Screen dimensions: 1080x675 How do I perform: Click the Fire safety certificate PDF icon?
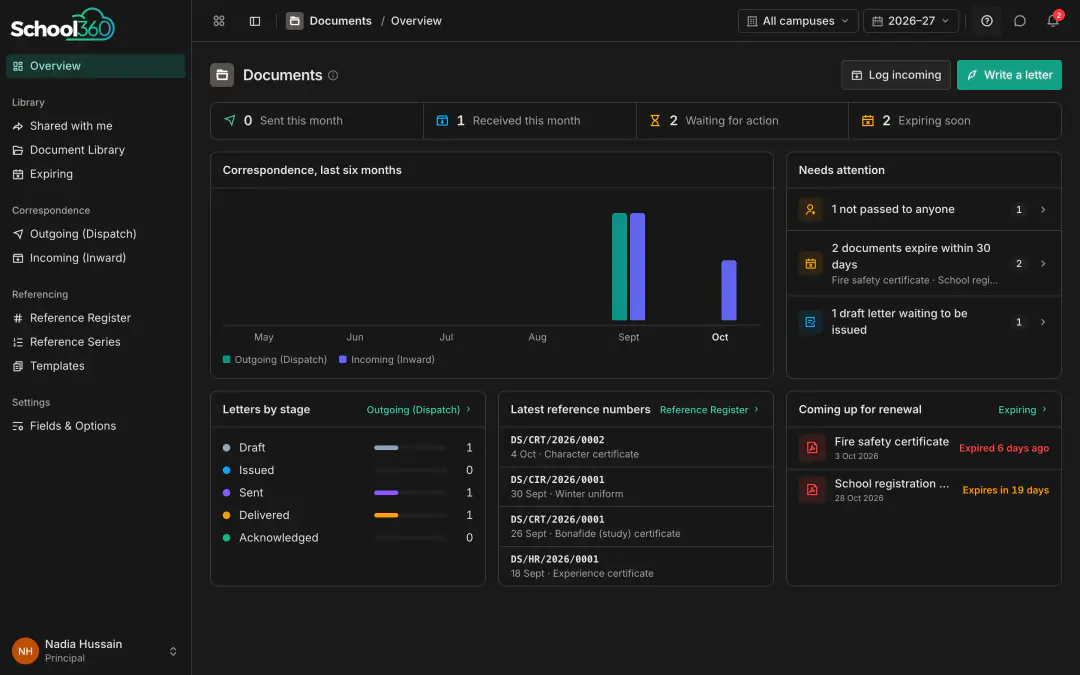812,448
